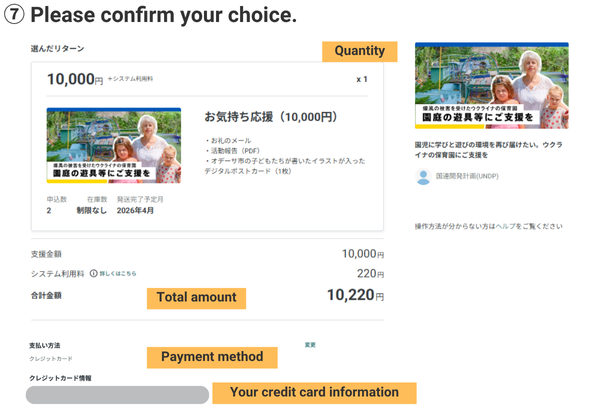Click the reward image inside the return card
This screenshot has width=600, height=414.
[x=113, y=145]
